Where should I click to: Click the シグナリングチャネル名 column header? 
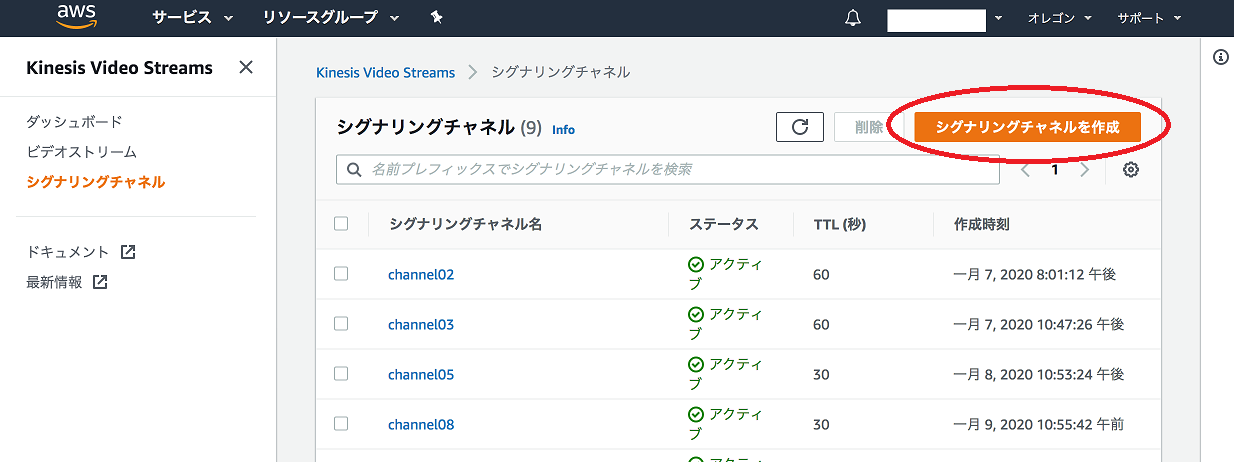pos(465,224)
